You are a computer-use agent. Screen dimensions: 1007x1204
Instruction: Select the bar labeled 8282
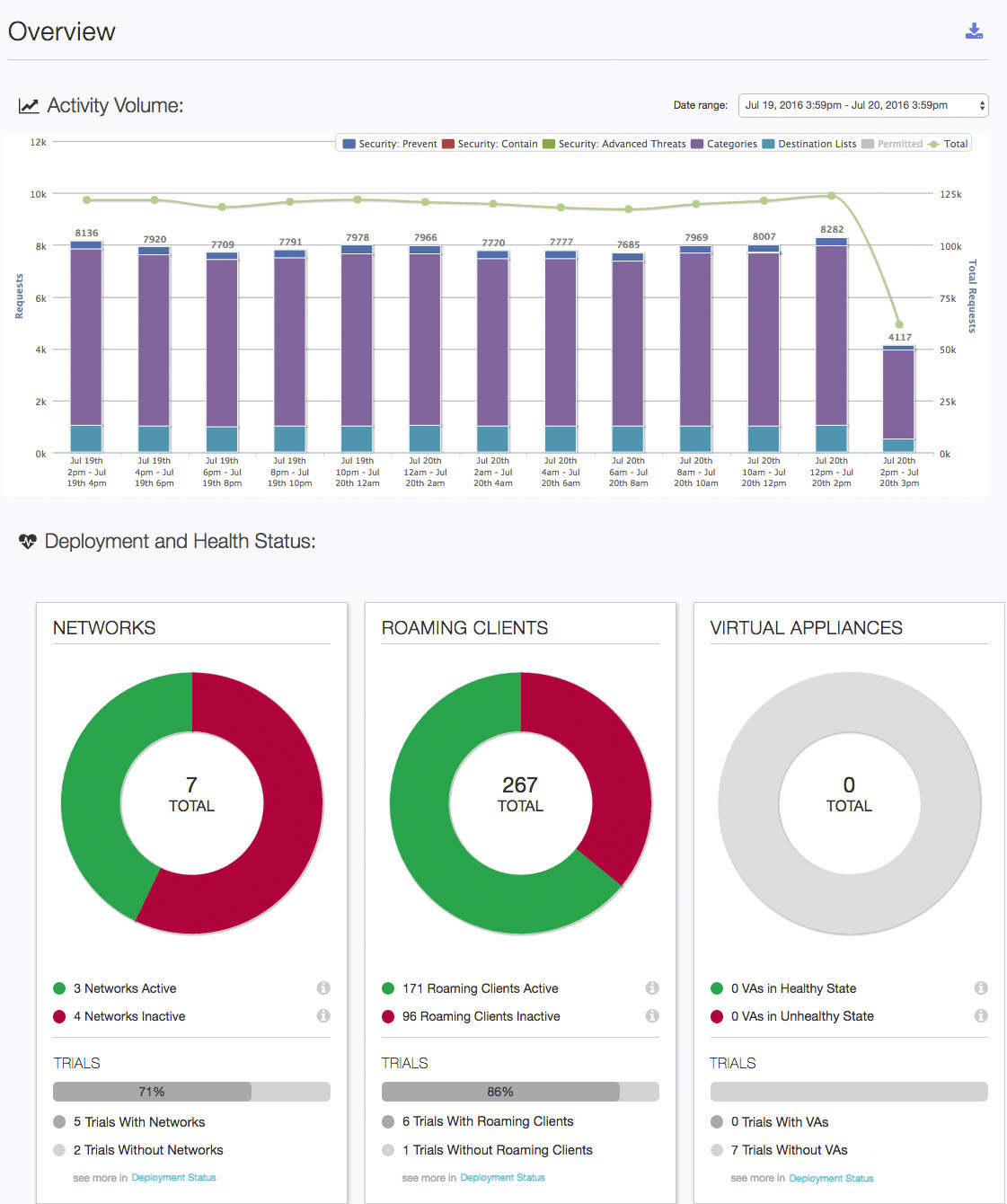(831, 344)
